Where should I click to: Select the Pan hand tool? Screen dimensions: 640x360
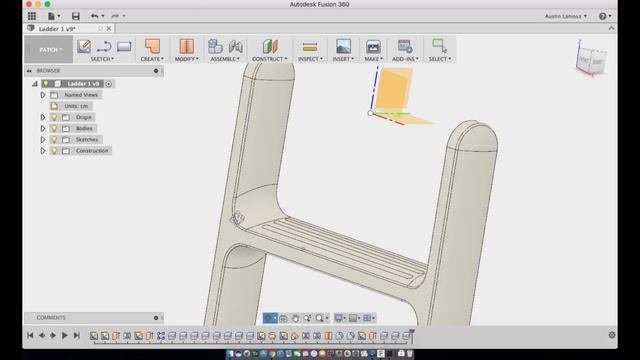pos(295,318)
